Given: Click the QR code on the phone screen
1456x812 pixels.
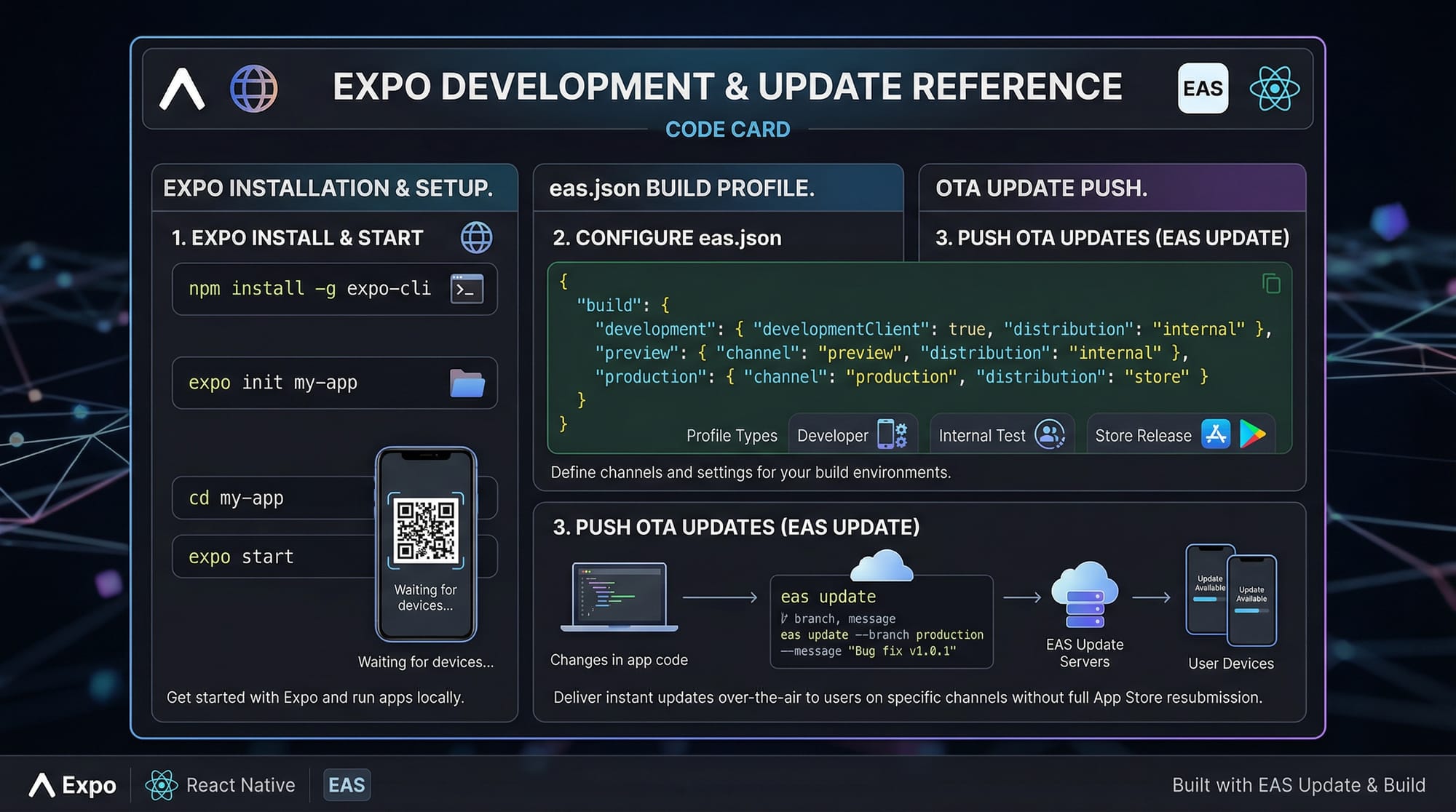Looking at the screenshot, I should (426, 530).
